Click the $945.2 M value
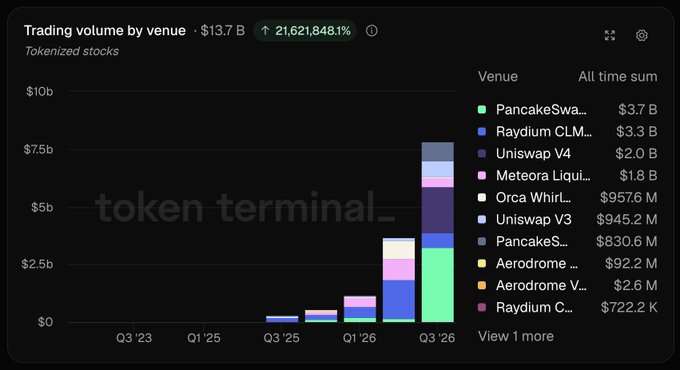Image resolution: width=680 pixels, height=370 pixels. pyautogui.click(x=627, y=219)
